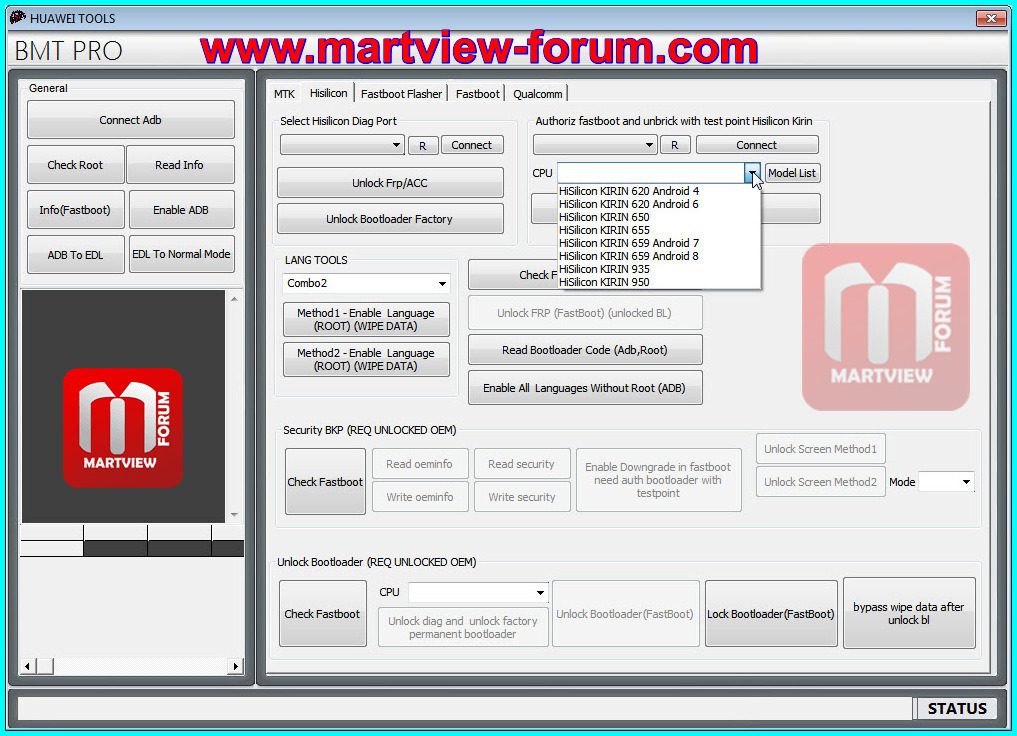This screenshot has width=1017, height=736.
Task: Click the log panel scroll up arrow
Action: [234, 298]
